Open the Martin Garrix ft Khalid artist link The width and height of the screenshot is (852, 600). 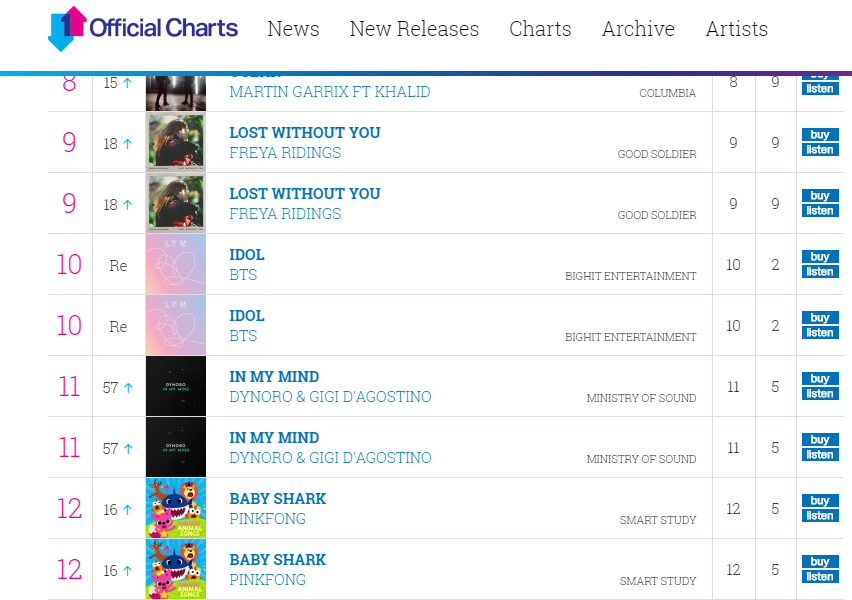coord(330,92)
